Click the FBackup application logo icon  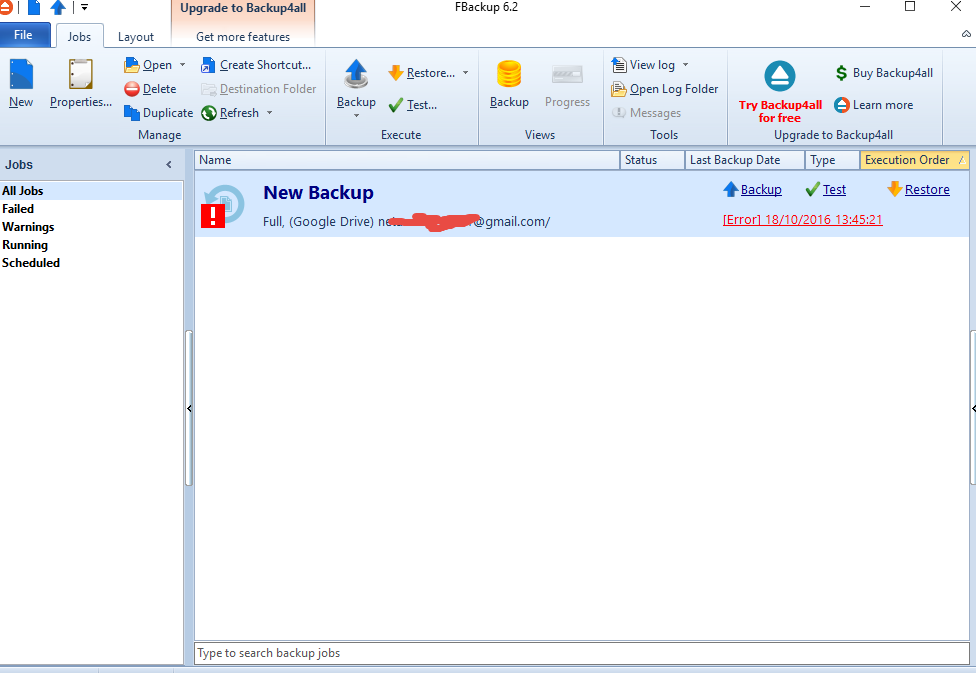pyautogui.click(x=6, y=7)
